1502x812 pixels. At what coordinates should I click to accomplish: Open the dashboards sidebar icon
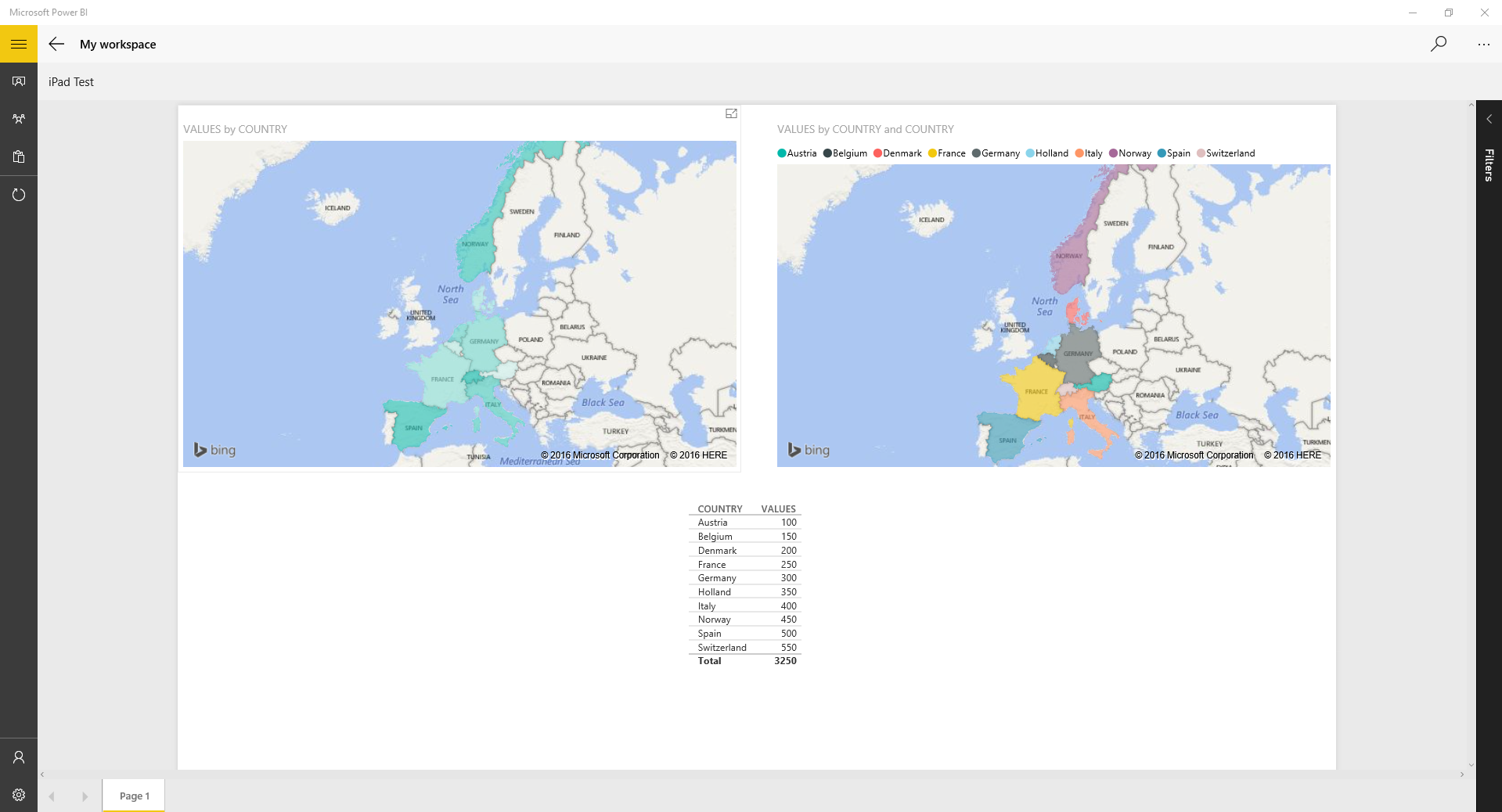tap(19, 81)
